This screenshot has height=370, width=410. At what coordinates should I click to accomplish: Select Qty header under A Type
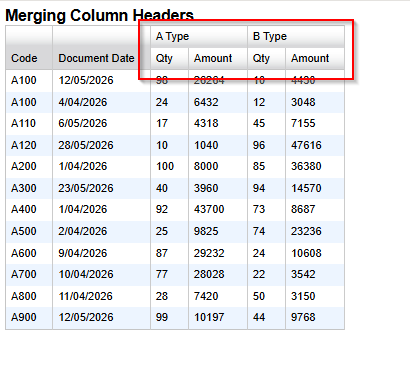(x=169, y=58)
